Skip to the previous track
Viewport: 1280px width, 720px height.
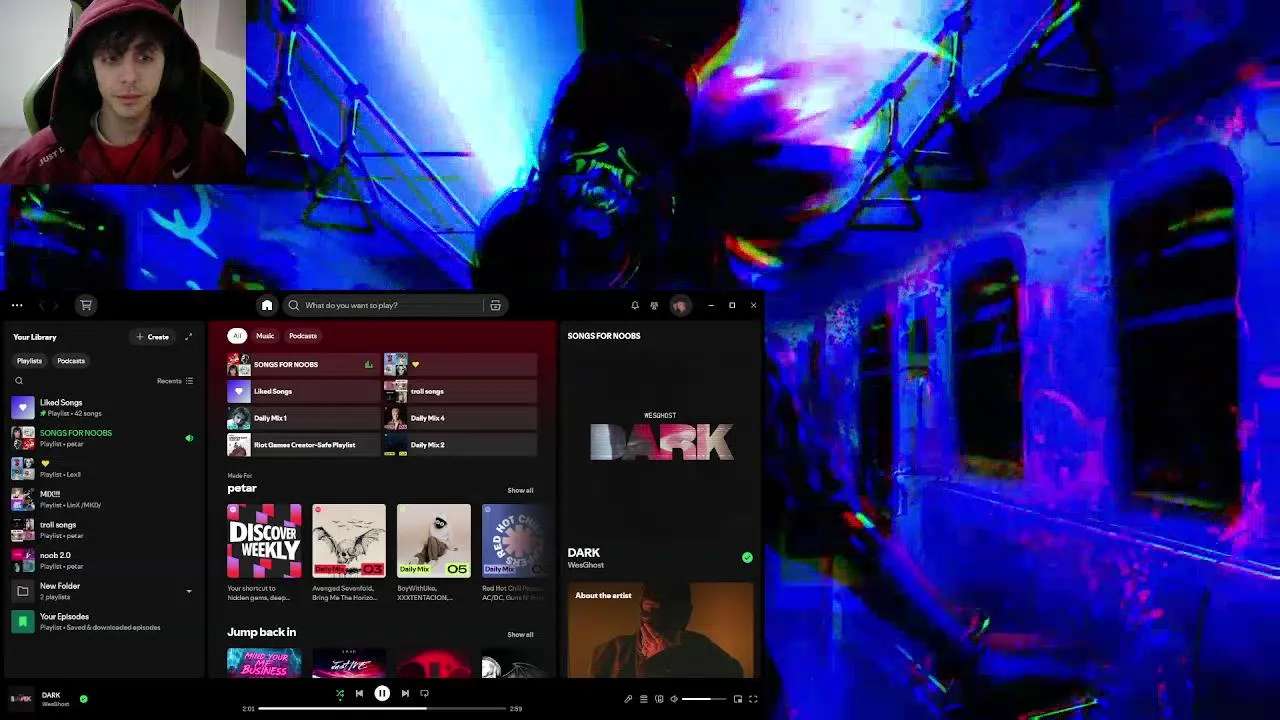pos(359,693)
